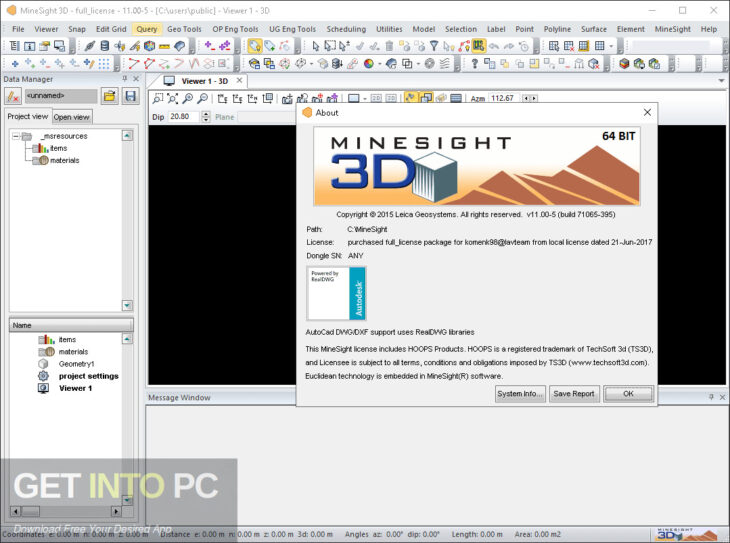Click the open folder icon in Data Manager
This screenshot has height=543, width=730.
(110, 96)
